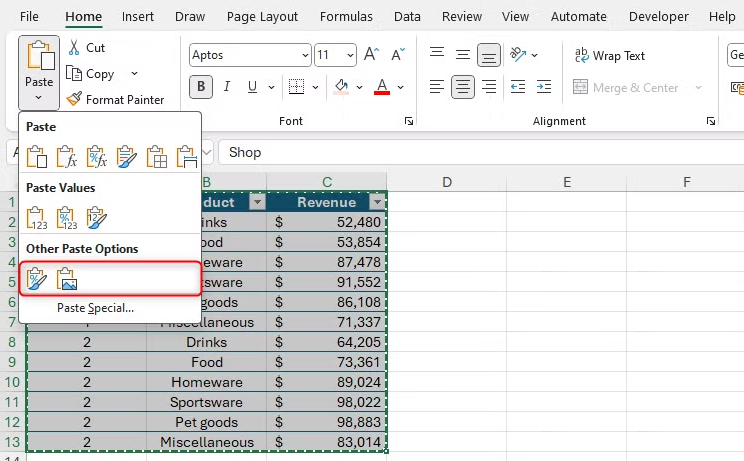
Task: Open the Revenue column filter dropdown
Action: tap(377, 203)
